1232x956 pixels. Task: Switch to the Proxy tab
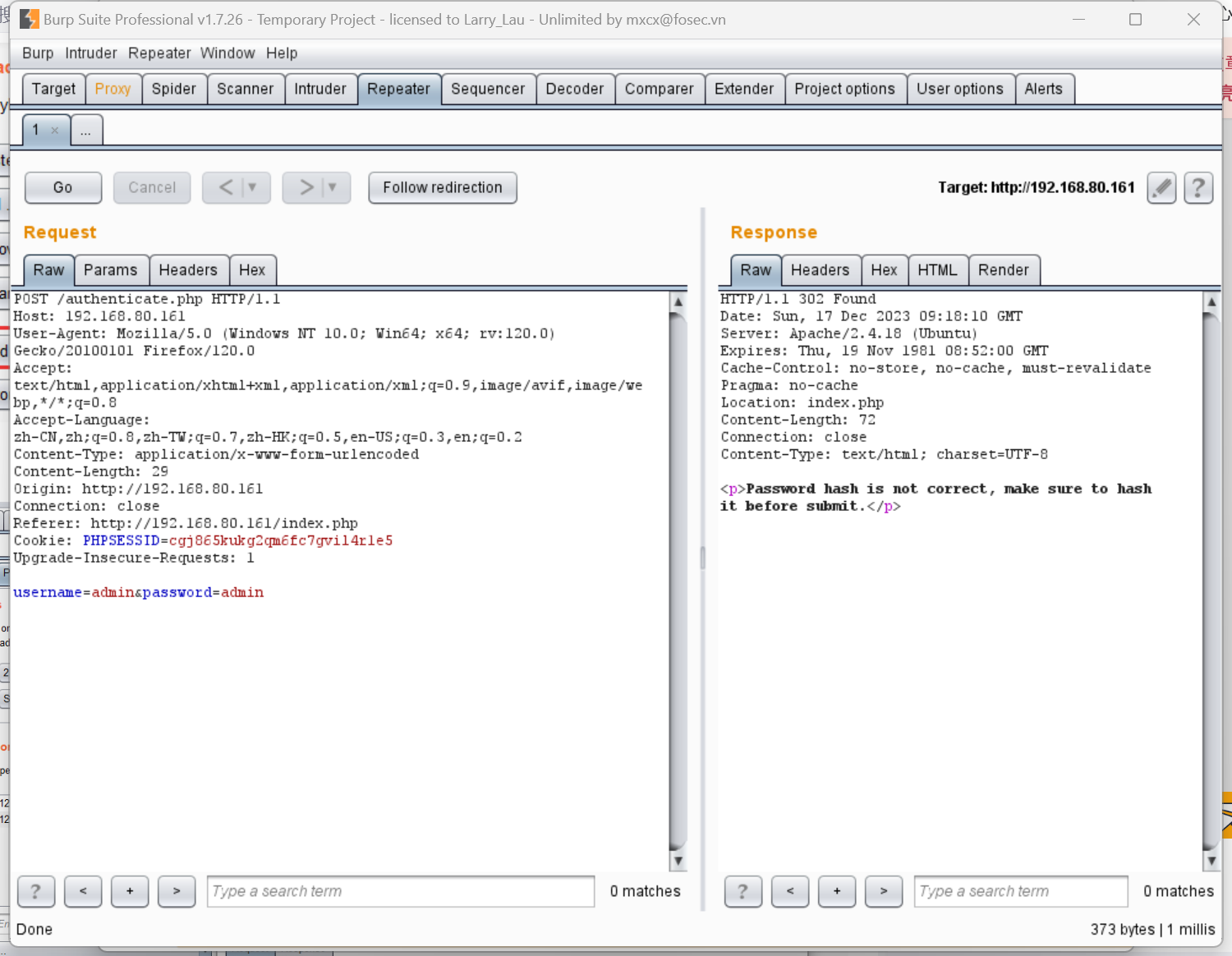point(113,89)
